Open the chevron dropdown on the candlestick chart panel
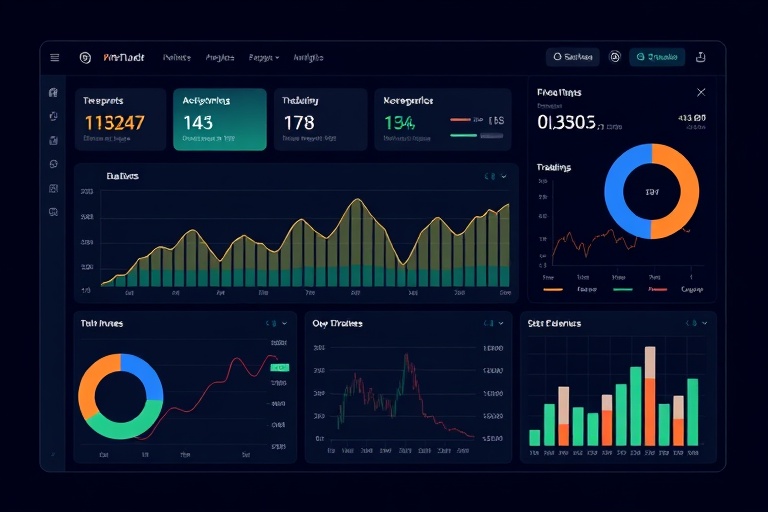The image size is (768, 512). (x=501, y=324)
